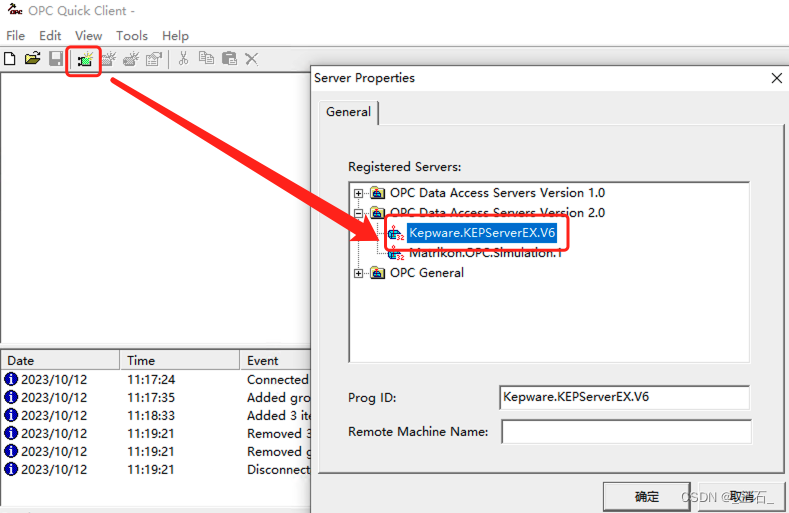Click the Matrikon.OPC.Simulation server icon

click(x=396, y=254)
